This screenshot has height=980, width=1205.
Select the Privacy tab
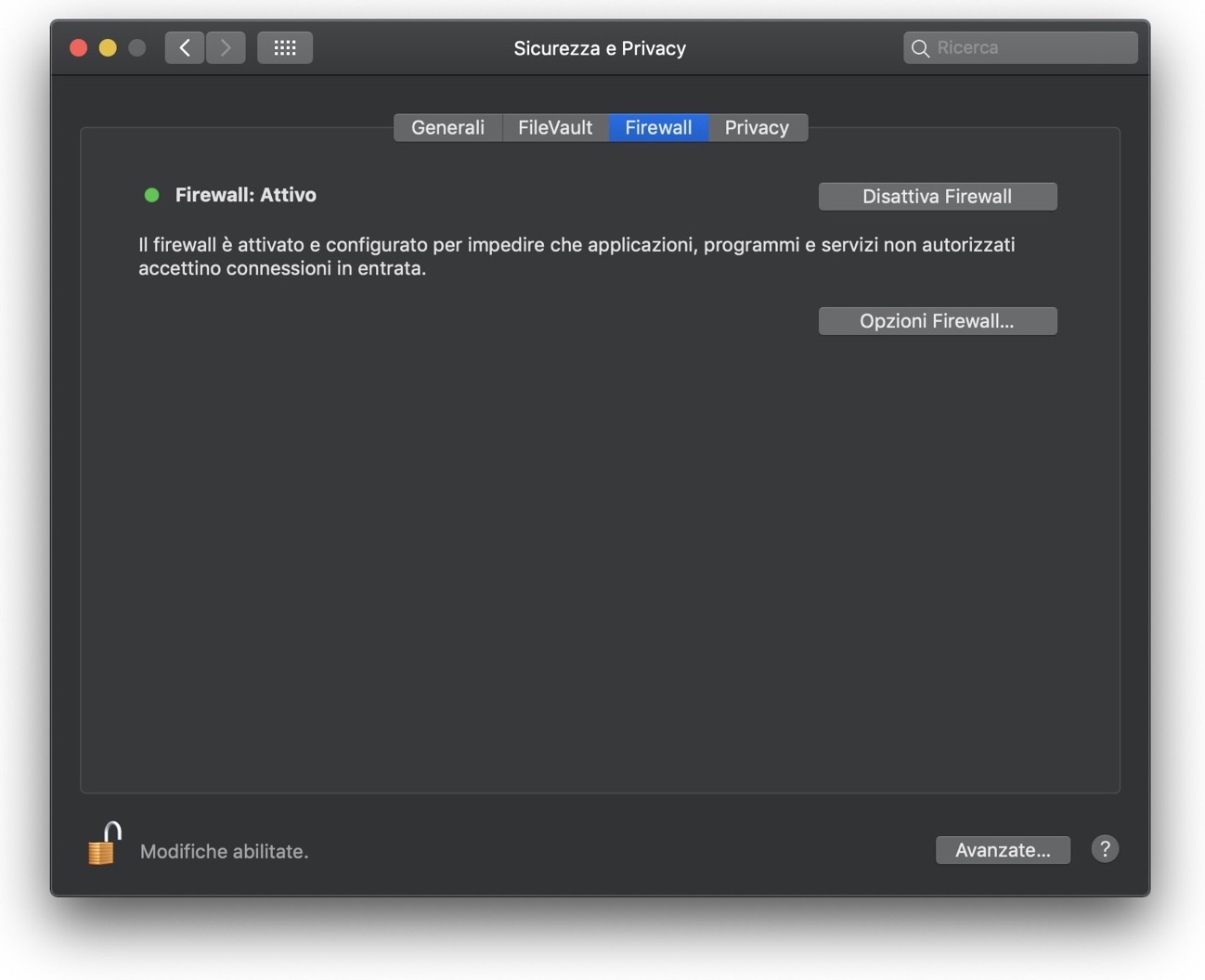(x=757, y=127)
